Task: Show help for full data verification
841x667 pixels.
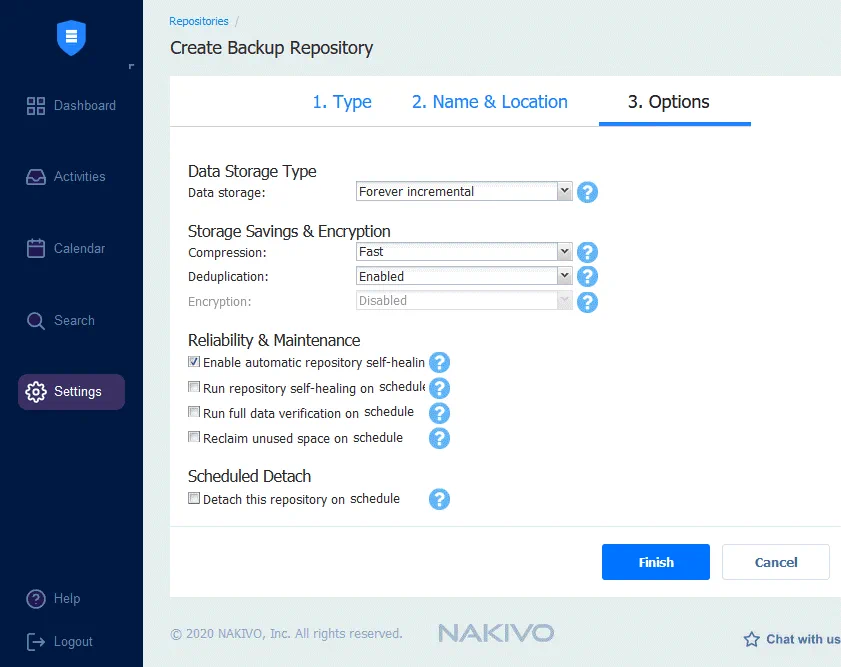Action: pos(439,413)
